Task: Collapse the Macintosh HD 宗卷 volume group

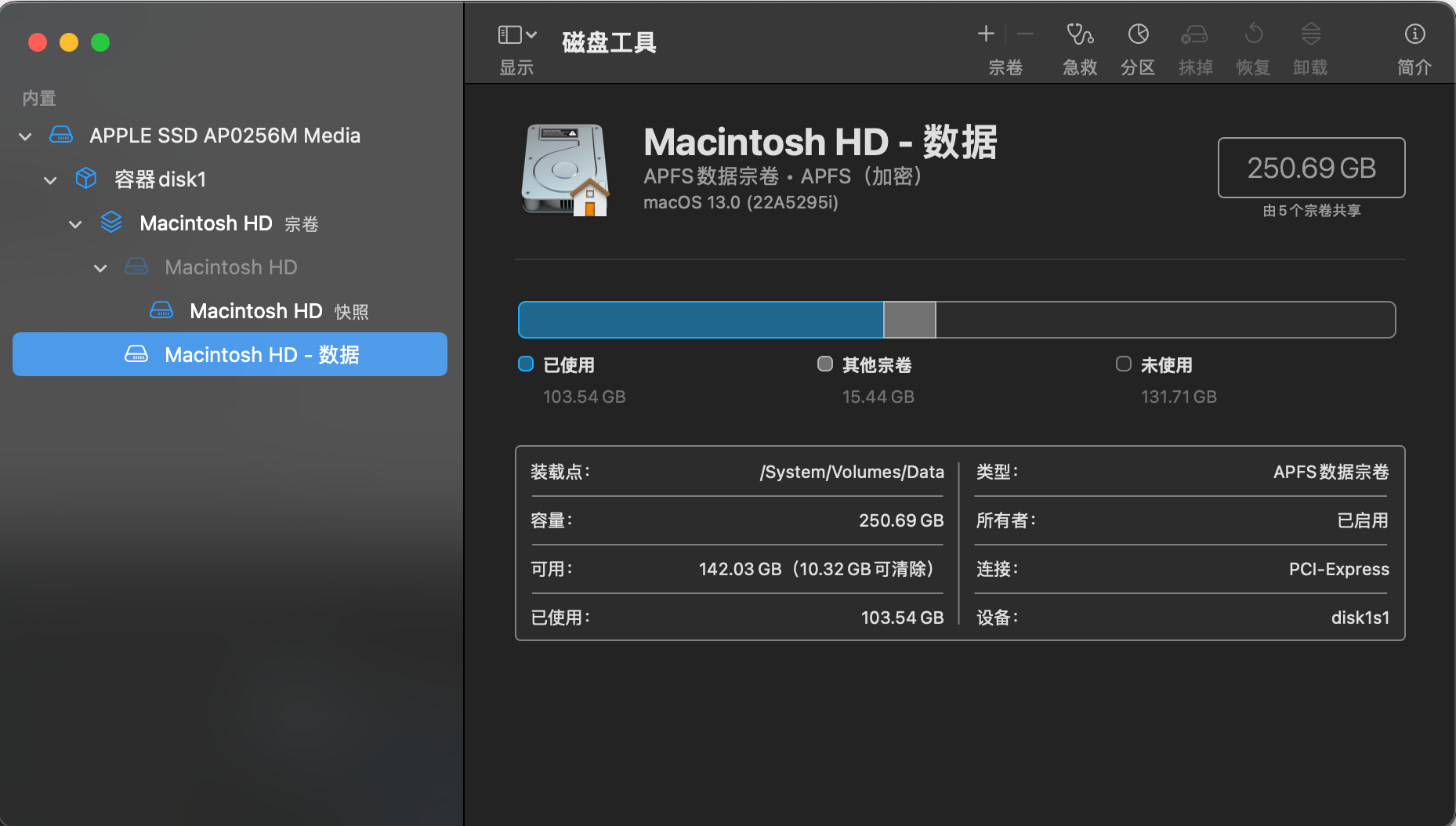Action: [75, 224]
